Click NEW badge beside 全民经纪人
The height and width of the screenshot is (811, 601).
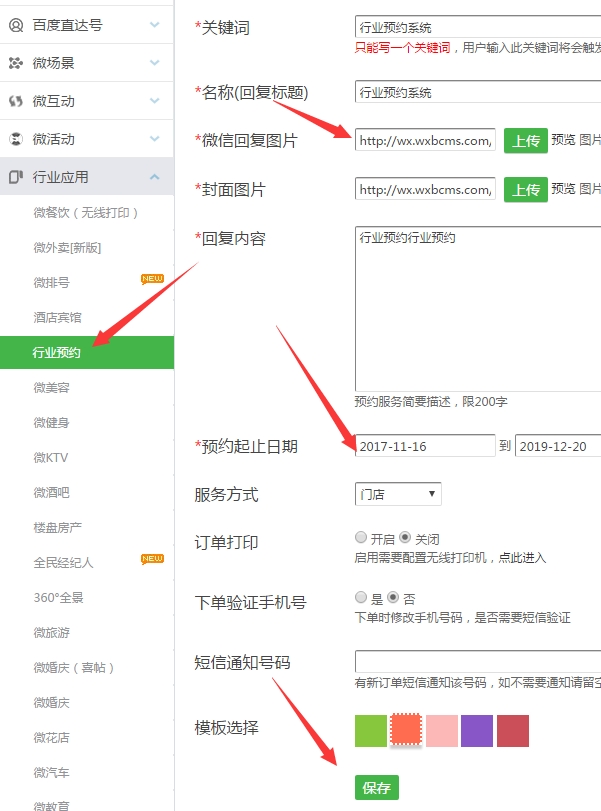152,559
